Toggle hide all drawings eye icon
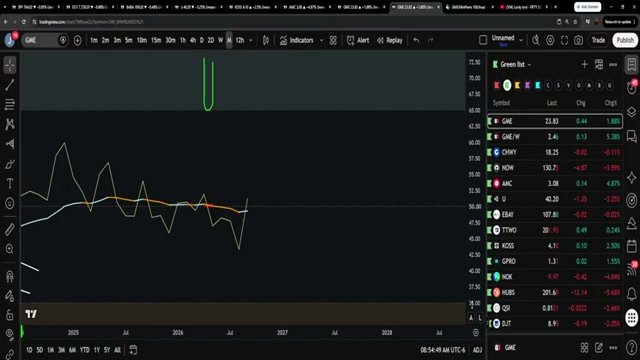 (x=10, y=335)
